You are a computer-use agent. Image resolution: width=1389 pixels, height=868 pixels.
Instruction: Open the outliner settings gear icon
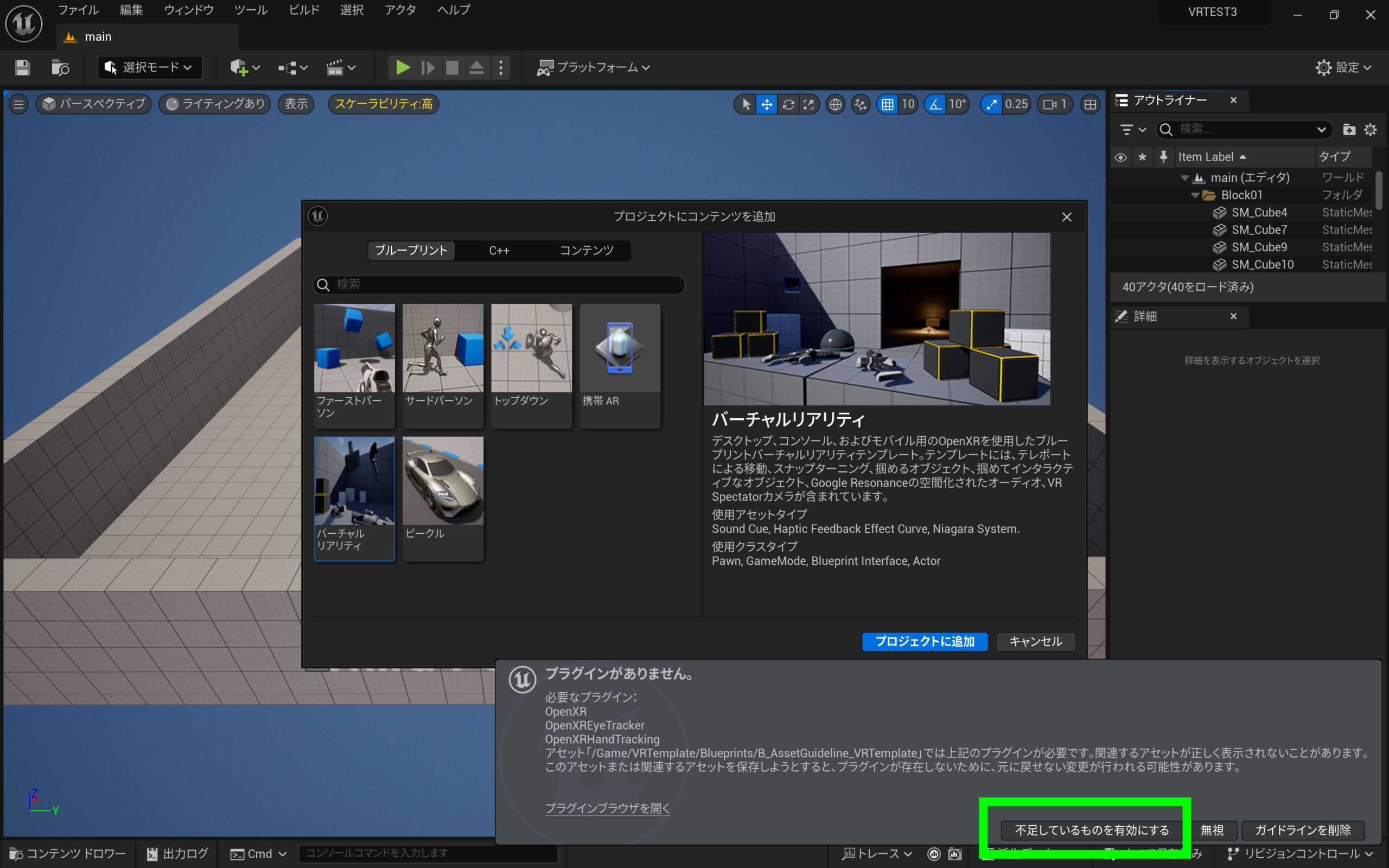(1370, 130)
